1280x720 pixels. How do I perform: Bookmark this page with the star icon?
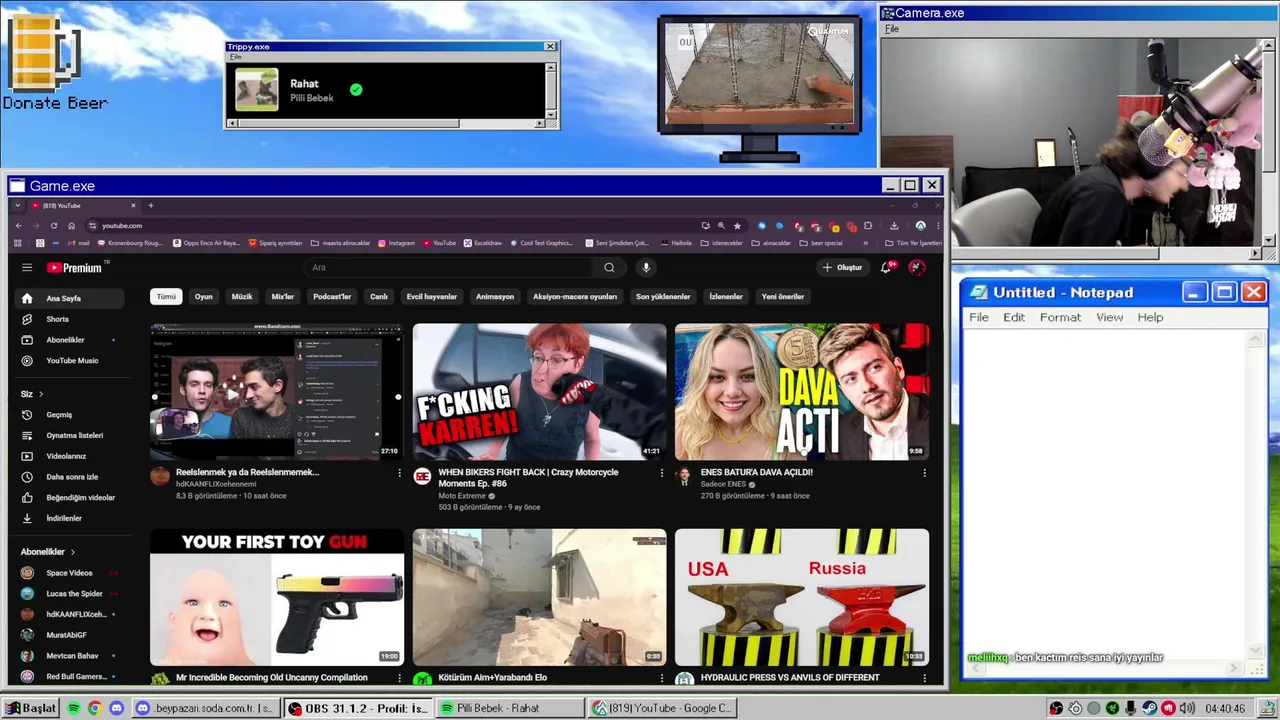click(x=737, y=226)
